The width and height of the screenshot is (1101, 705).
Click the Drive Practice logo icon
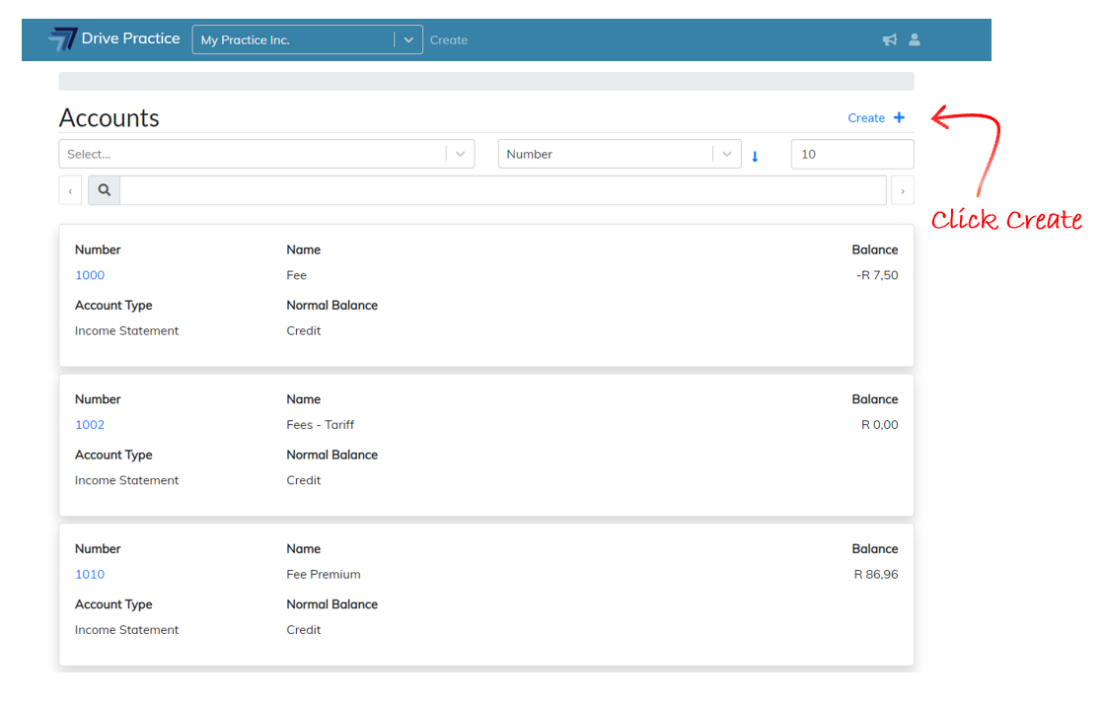(63, 39)
